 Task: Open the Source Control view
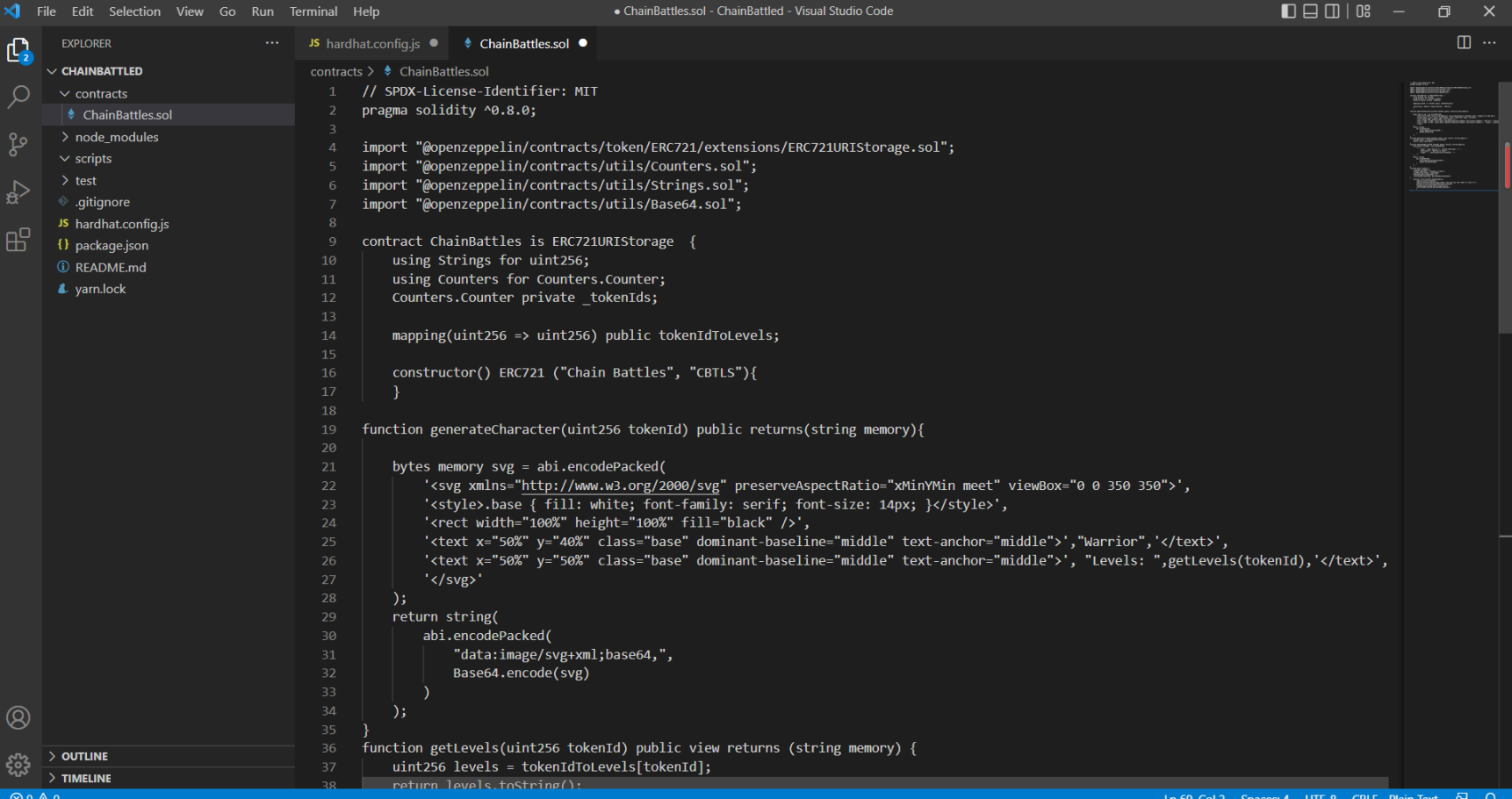point(18,144)
